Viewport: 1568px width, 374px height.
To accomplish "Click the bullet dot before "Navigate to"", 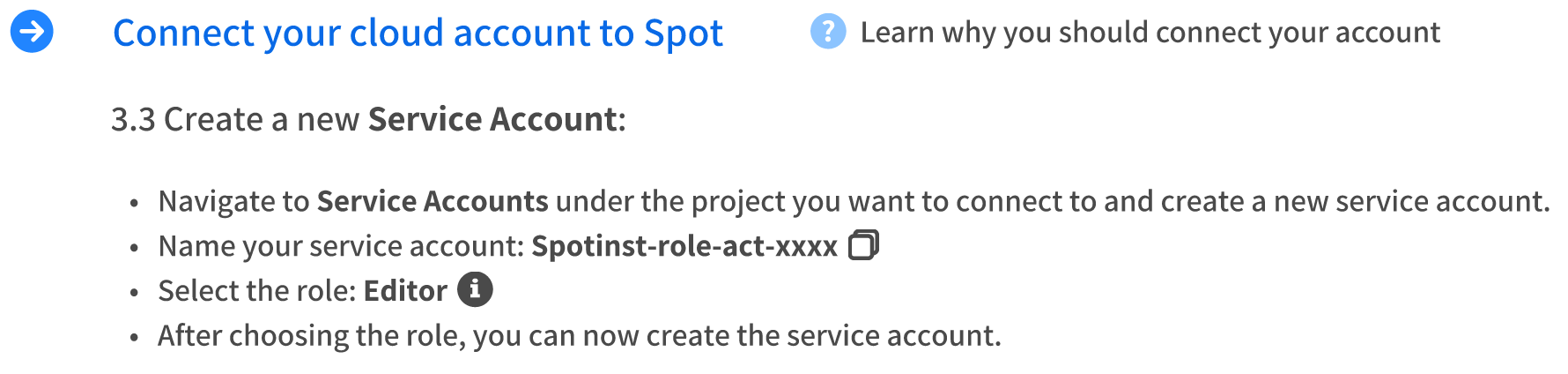I will tap(134, 204).
